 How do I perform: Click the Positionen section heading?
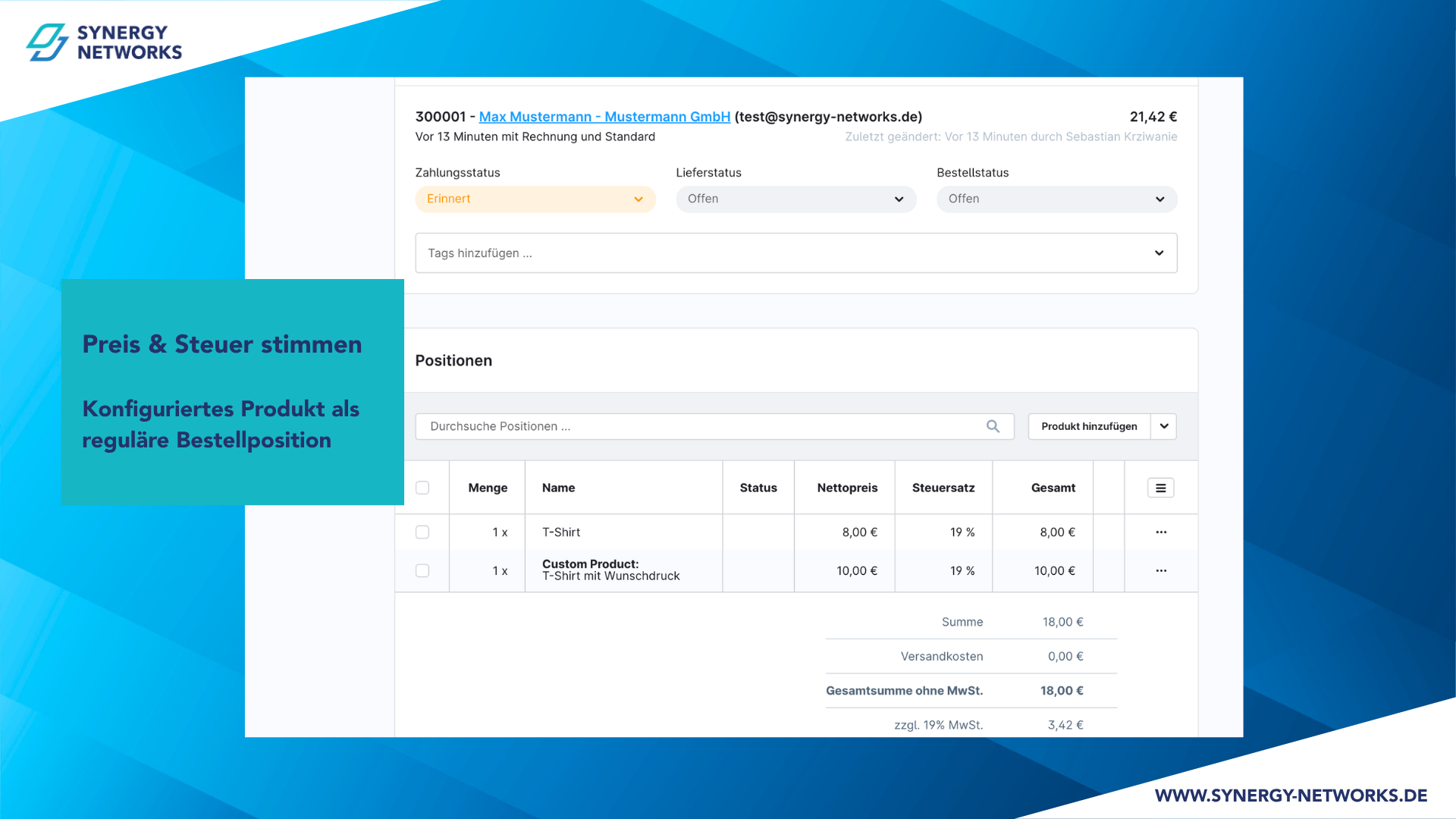[453, 361]
